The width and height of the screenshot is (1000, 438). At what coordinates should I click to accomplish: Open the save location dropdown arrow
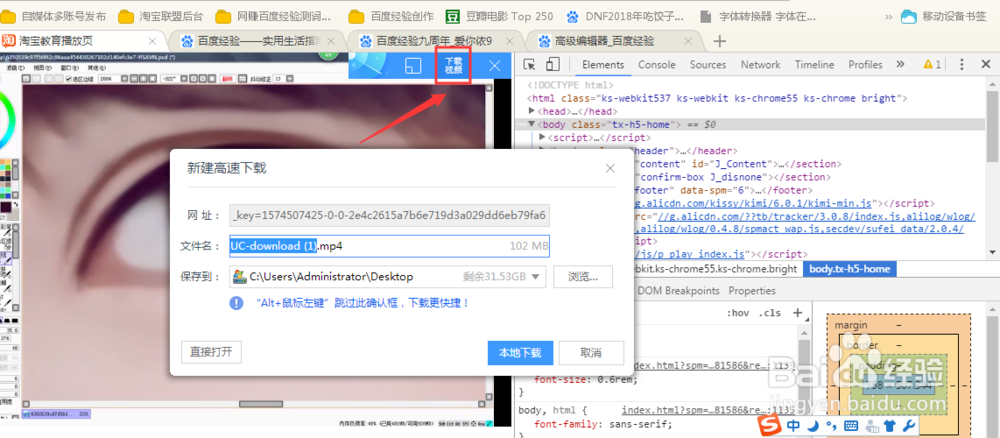(x=536, y=277)
